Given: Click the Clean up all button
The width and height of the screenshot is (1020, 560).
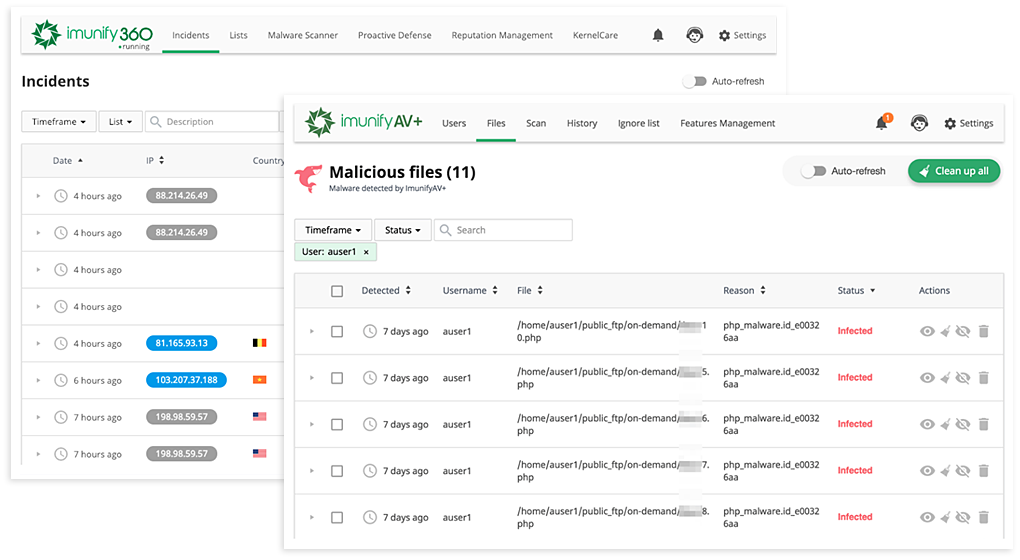Looking at the screenshot, I should 954,171.
